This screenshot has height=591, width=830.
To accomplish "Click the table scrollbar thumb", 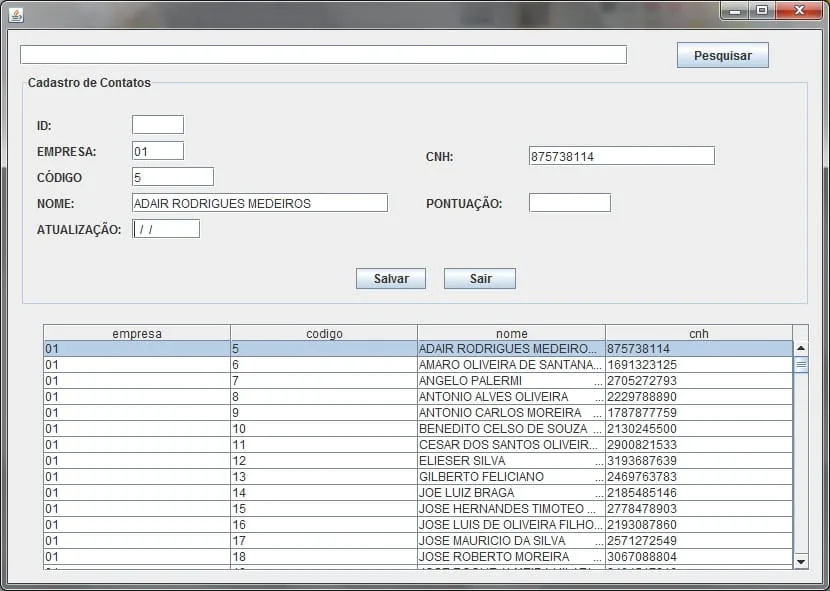I will tap(801, 364).
